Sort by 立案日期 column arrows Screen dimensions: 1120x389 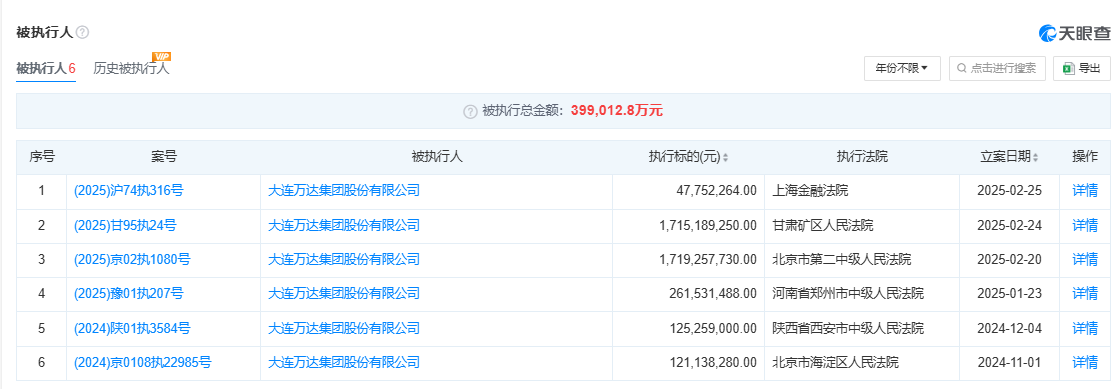1036,158
